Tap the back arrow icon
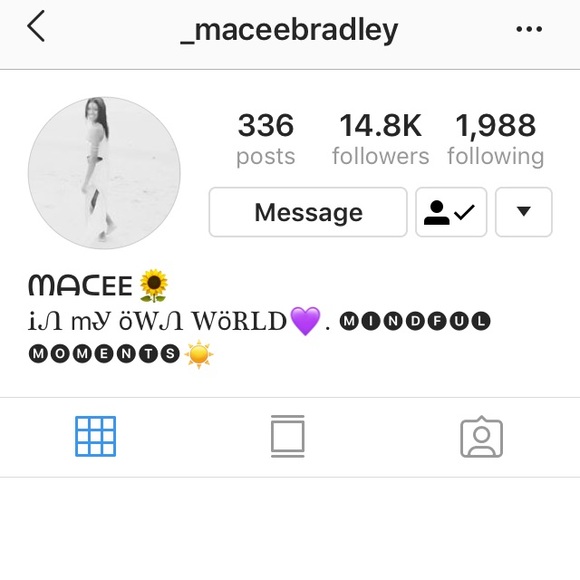Screen dimensions: 580x580 (36, 26)
